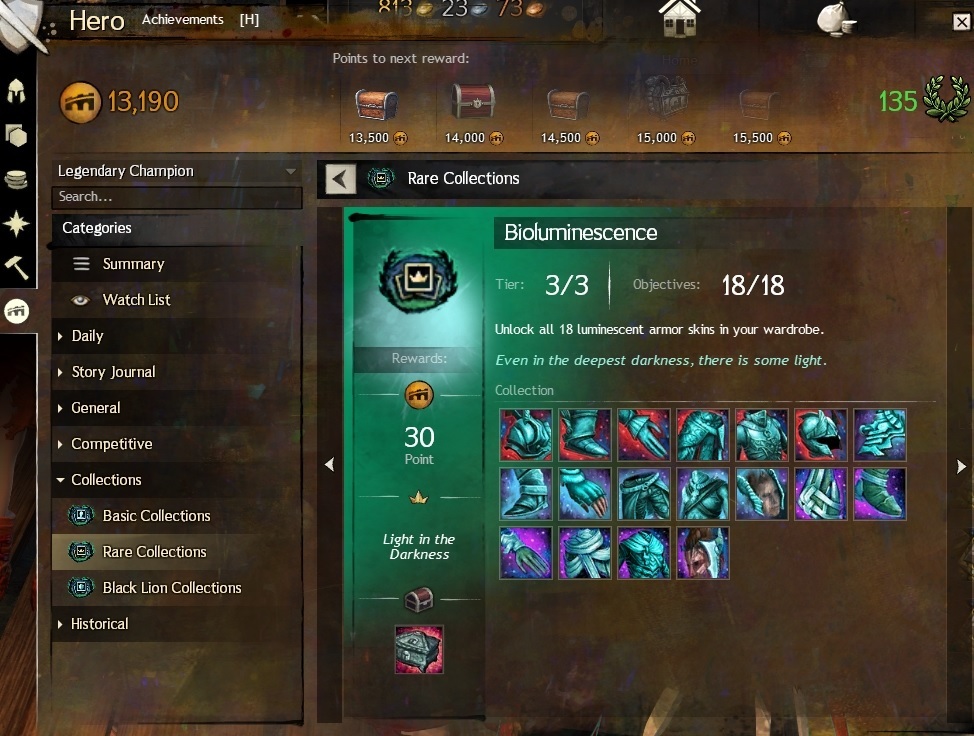Select the first luminescent armor skin thumbnail
Screen dimensions: 974x736
(x=526, y=435)
